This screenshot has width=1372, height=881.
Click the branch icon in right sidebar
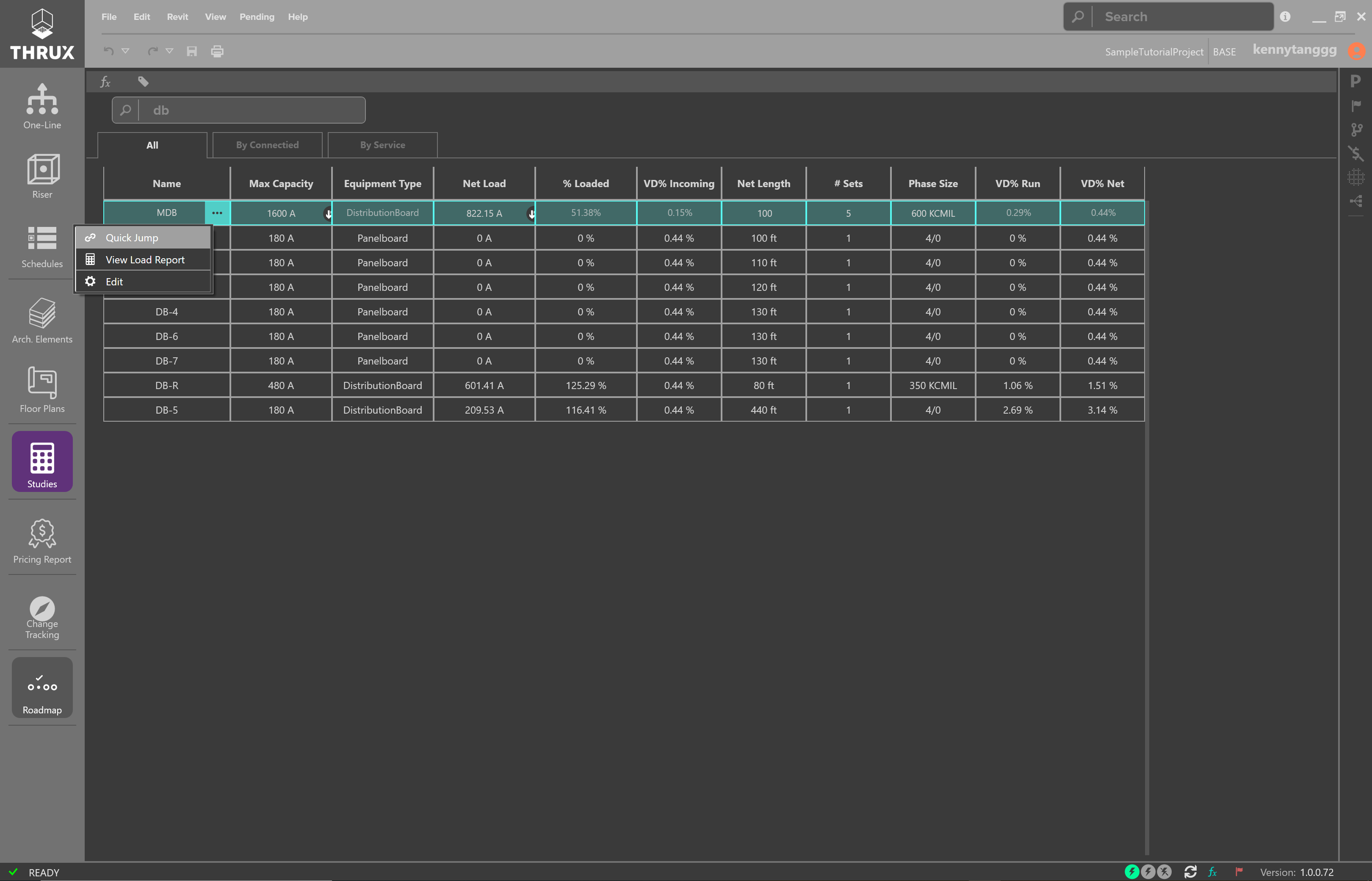pos(1356,129)
